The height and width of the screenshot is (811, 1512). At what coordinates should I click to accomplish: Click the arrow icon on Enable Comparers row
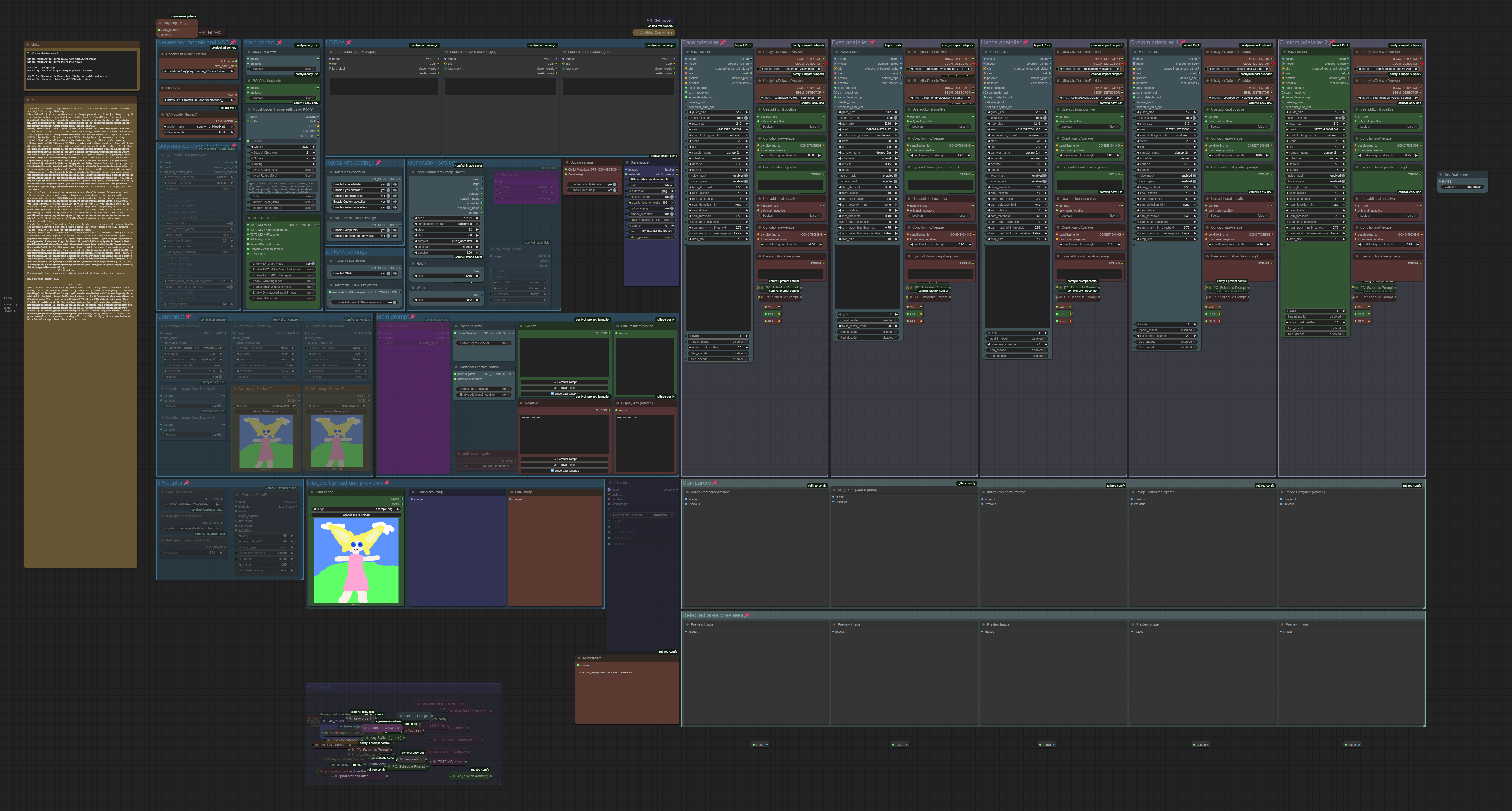click(x=395, y=230)
